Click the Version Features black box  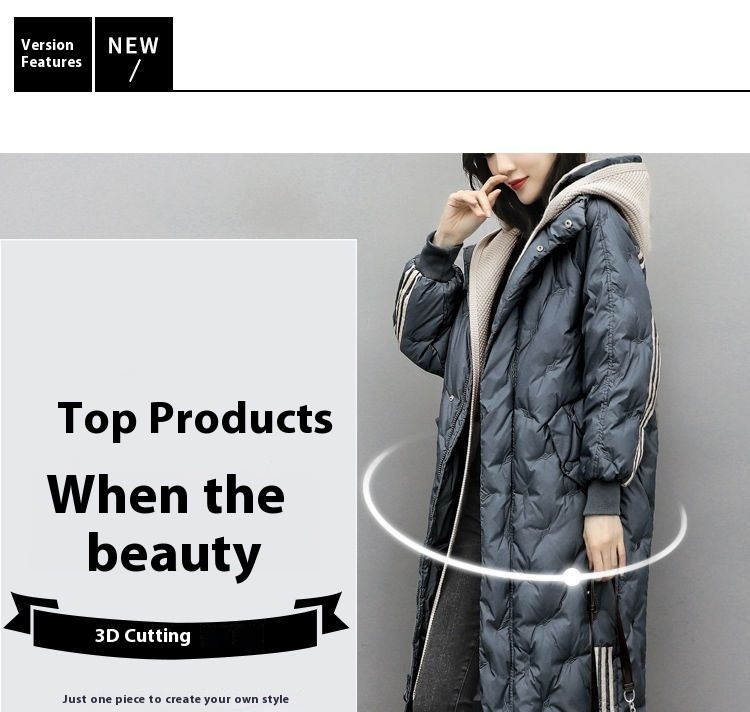coord(53,54)
